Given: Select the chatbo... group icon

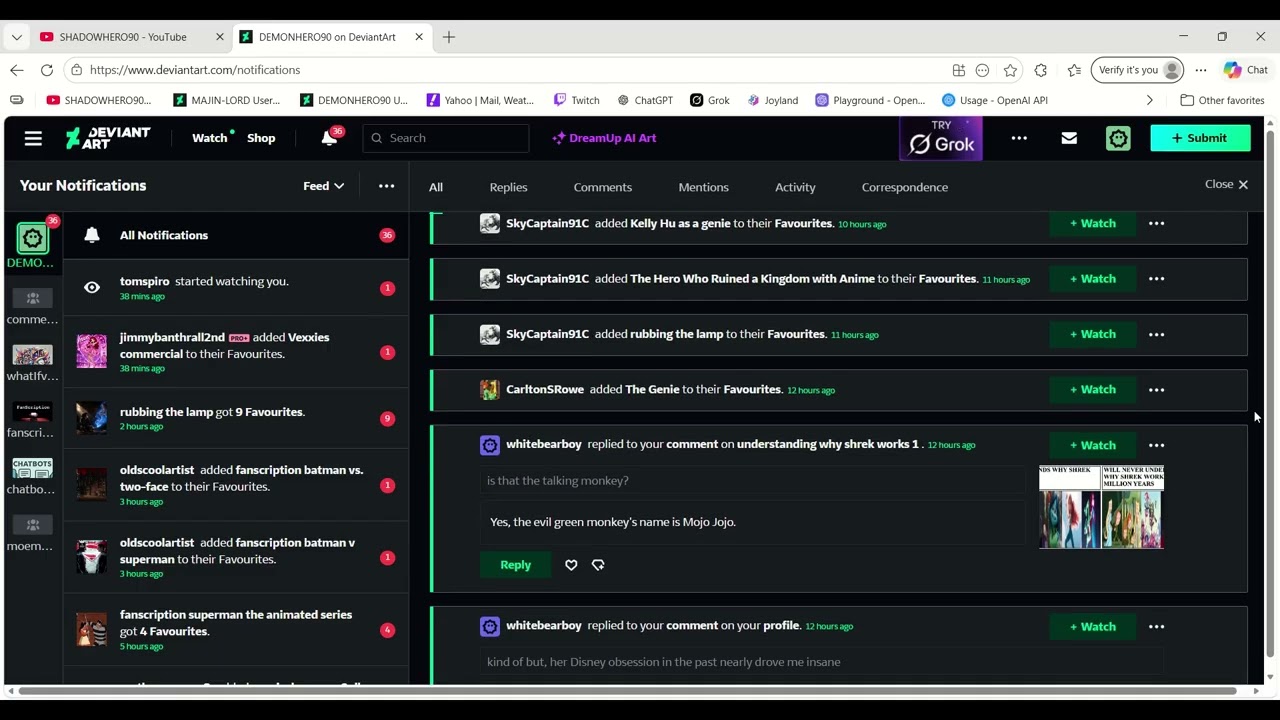Looking at the screenshot, I should click(32, 468).
